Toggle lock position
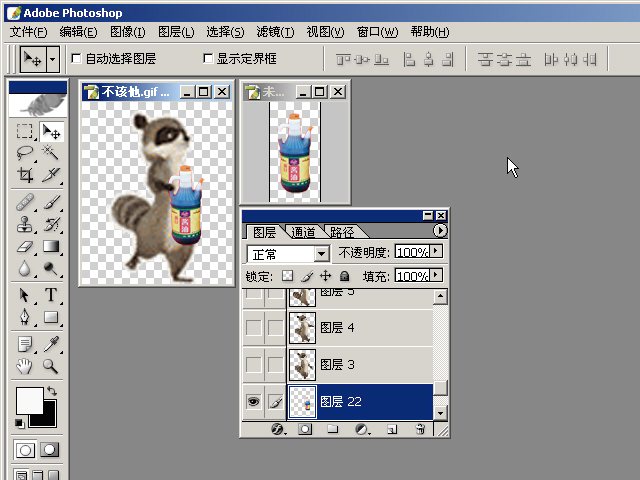Viewport: 640px width, 480px height. coord(325,276)
